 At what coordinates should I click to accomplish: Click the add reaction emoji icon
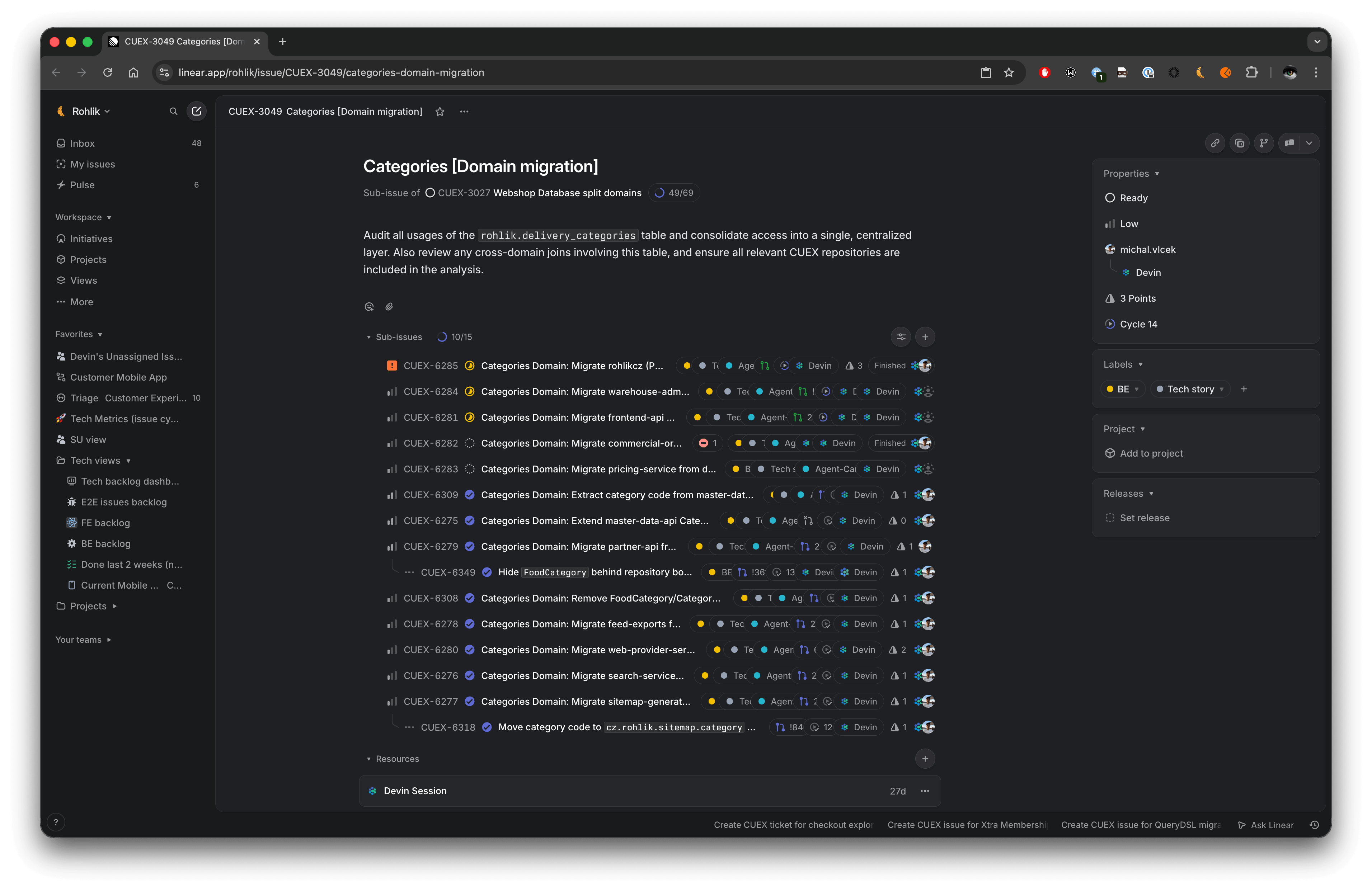[369, 307]
